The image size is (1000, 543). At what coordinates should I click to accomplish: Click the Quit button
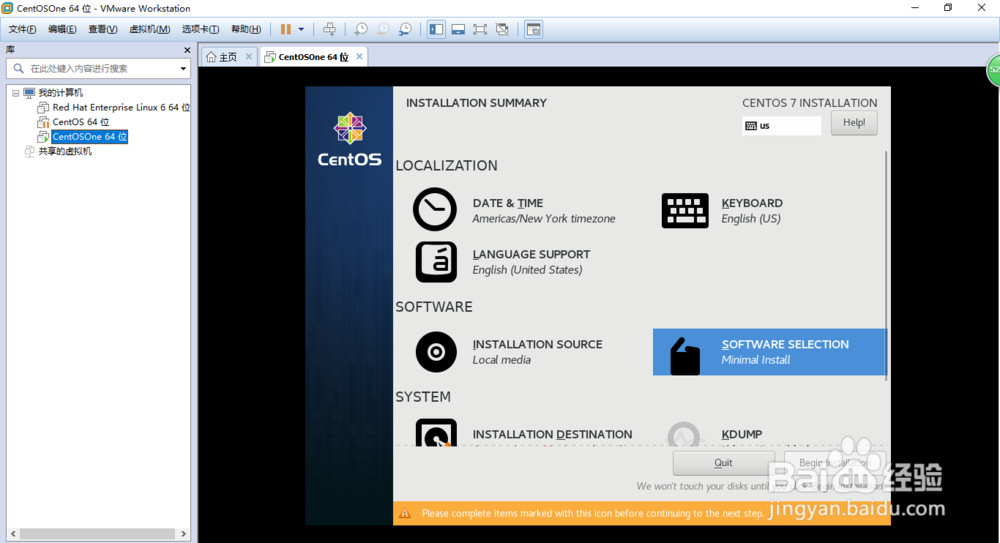click(x=723, y=463)
